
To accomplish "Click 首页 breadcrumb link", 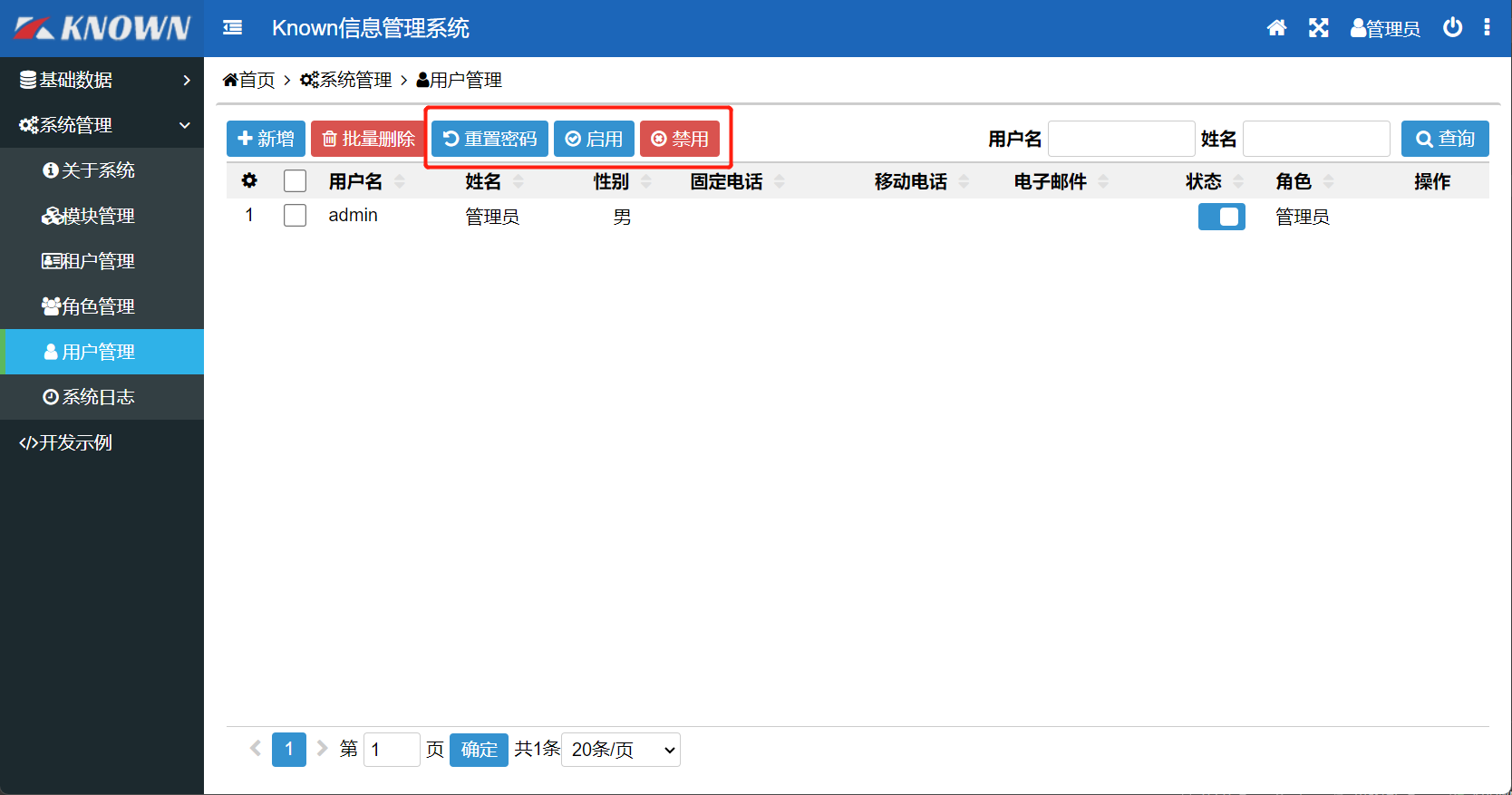I will 248,80.
